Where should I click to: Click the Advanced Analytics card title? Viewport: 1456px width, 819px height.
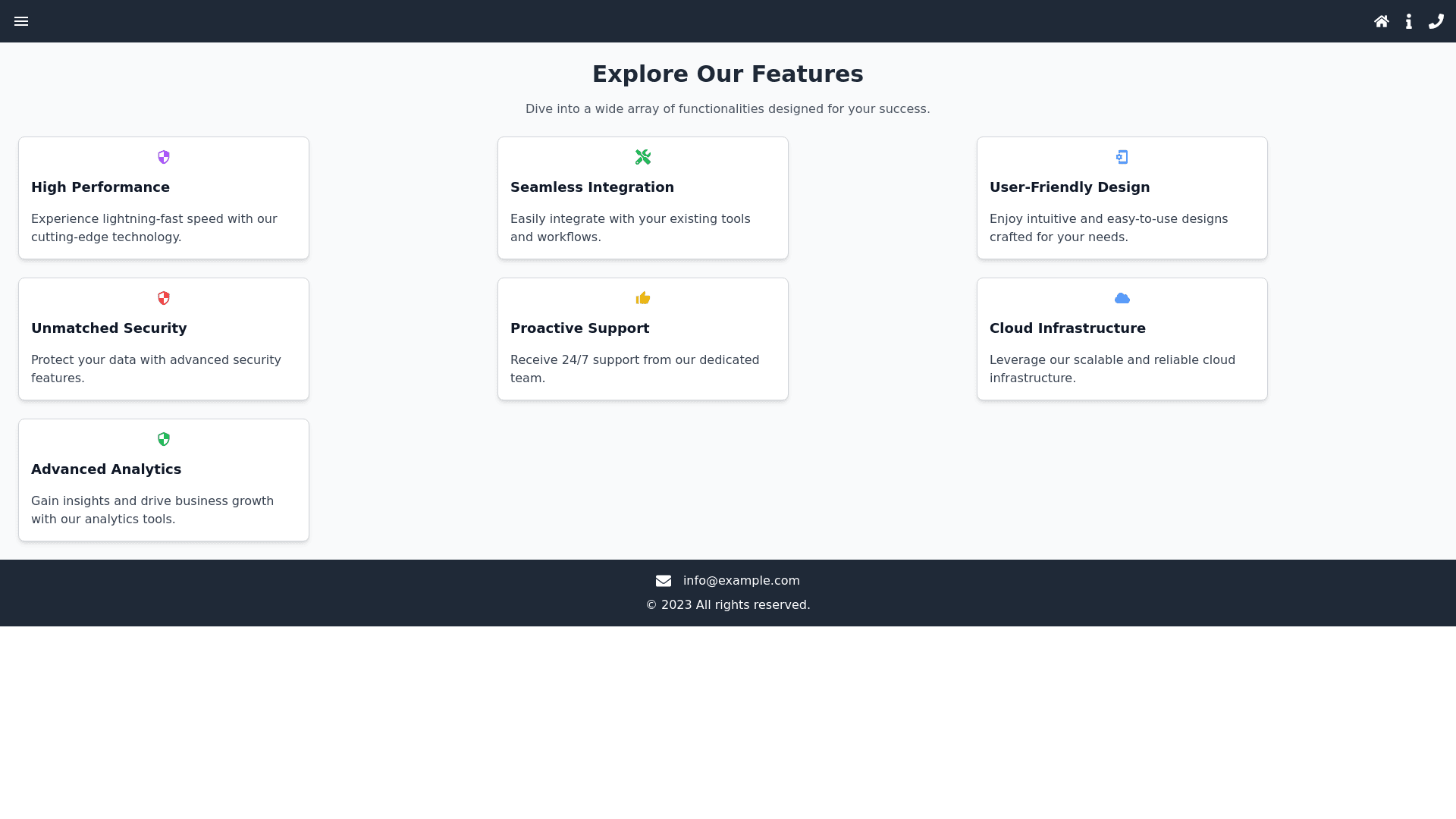106,469
